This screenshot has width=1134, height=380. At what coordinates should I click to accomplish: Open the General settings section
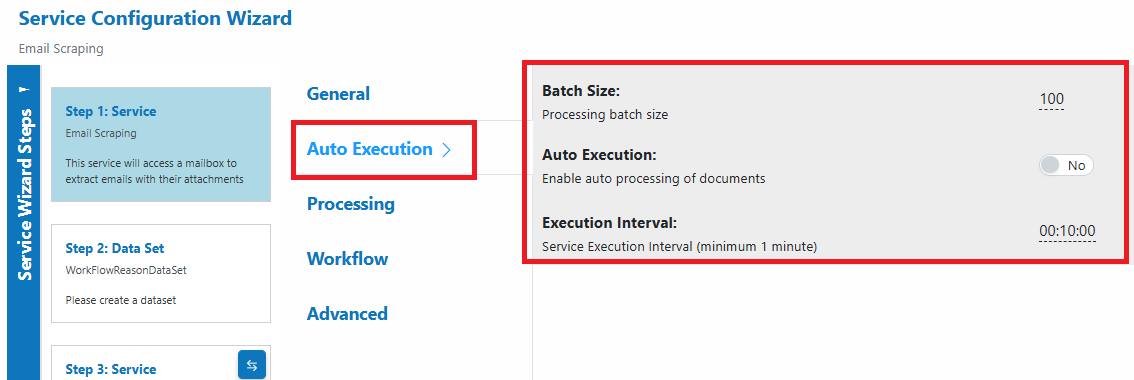point(338,93)
